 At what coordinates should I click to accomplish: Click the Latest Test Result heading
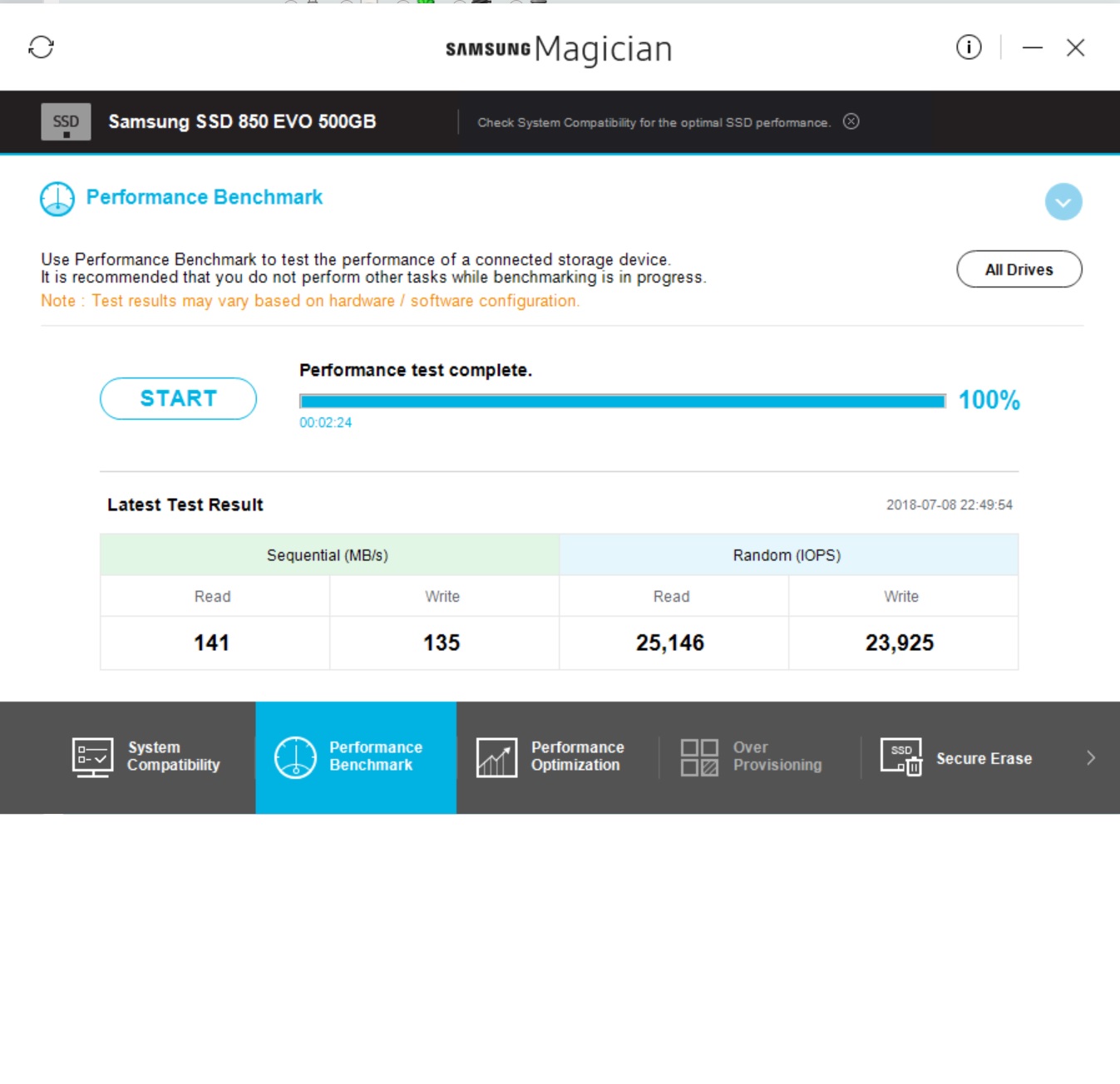[x=185, y=505]
